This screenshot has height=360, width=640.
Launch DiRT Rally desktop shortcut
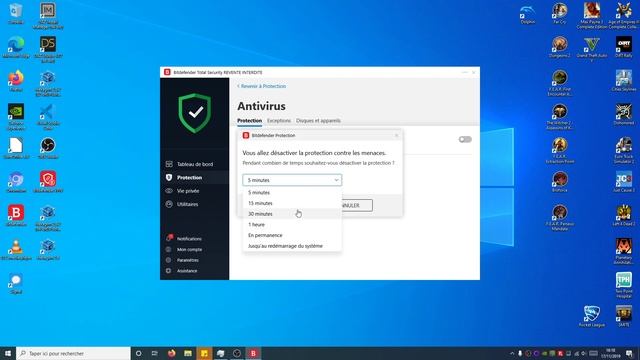tap(624, 47)
